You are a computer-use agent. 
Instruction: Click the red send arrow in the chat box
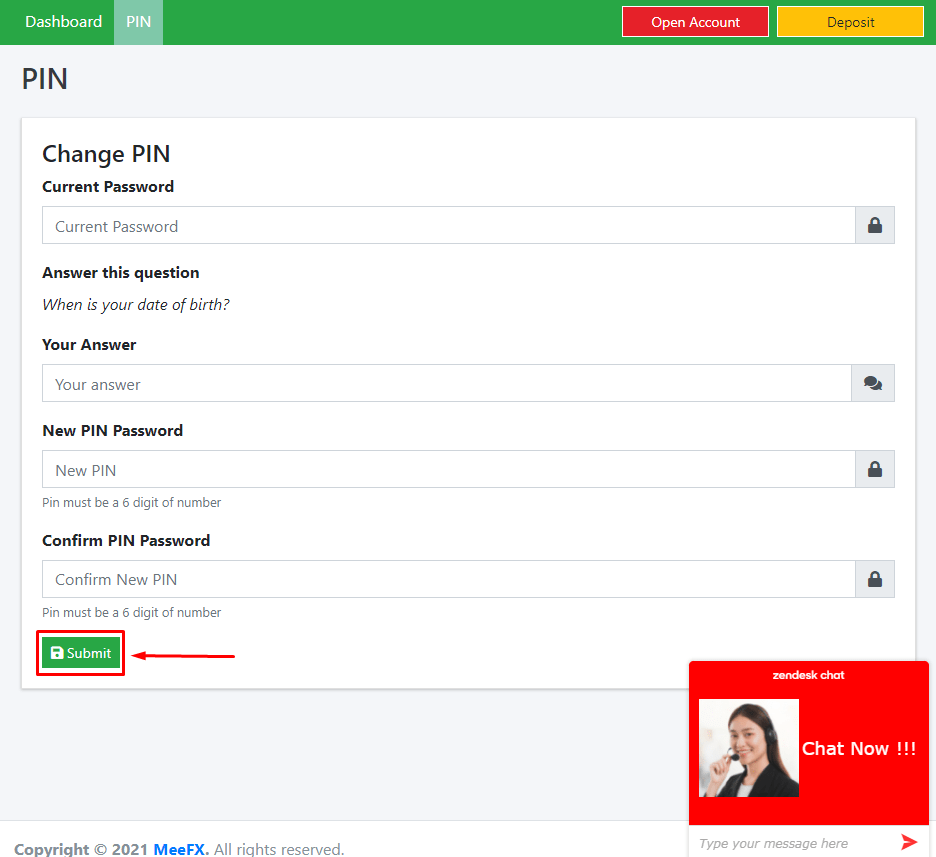tap(909, 841)
